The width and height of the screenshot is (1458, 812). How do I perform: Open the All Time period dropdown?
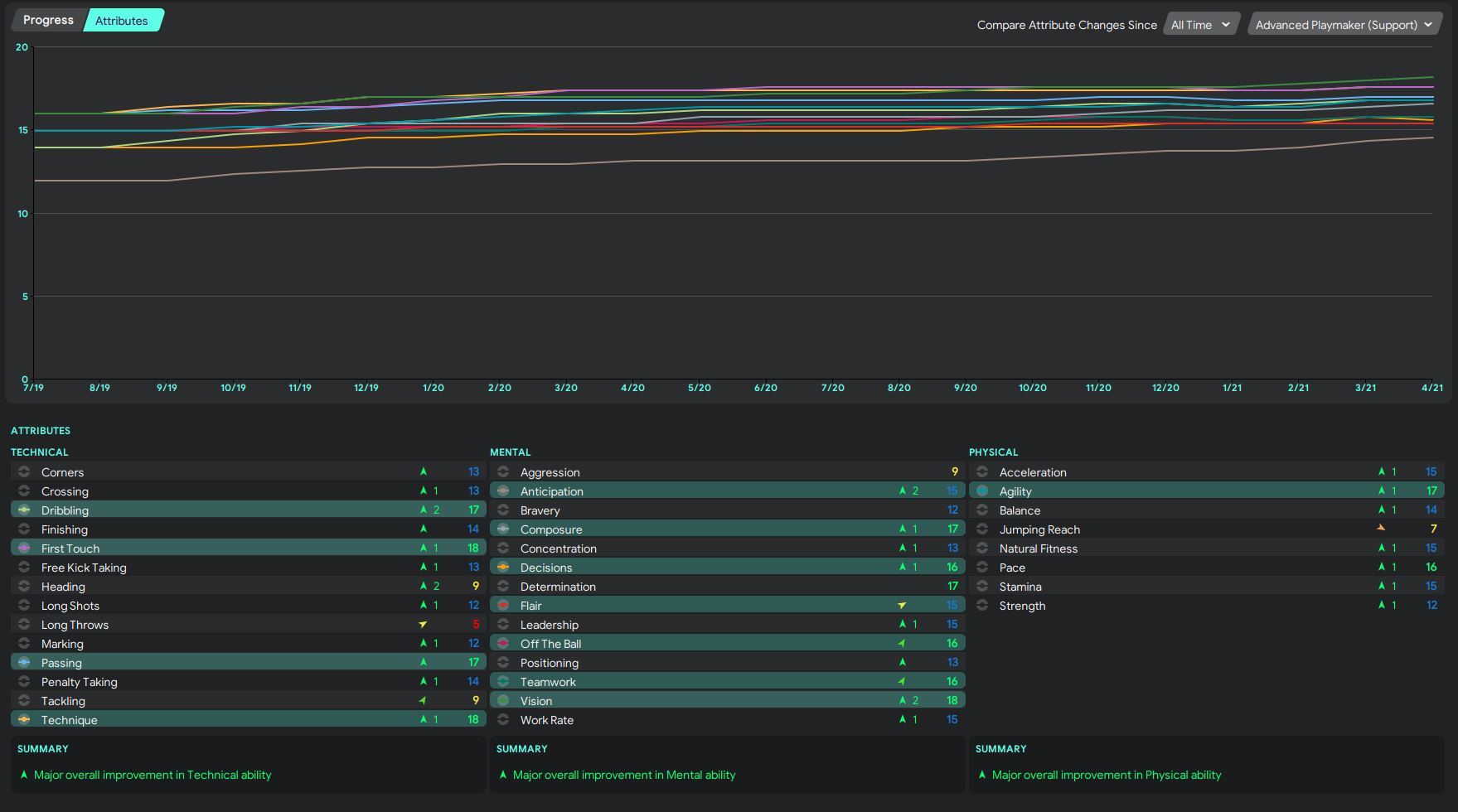1200,25
